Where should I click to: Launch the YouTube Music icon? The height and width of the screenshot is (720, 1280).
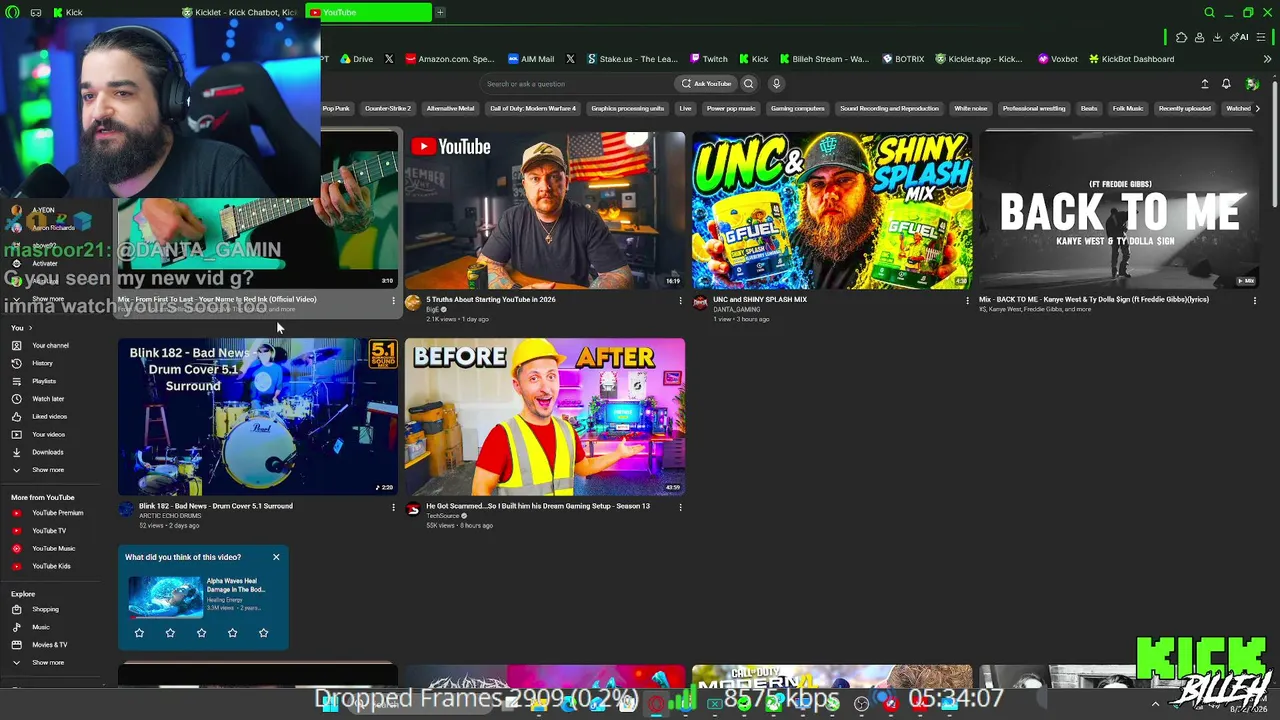(x=16, y=549)
